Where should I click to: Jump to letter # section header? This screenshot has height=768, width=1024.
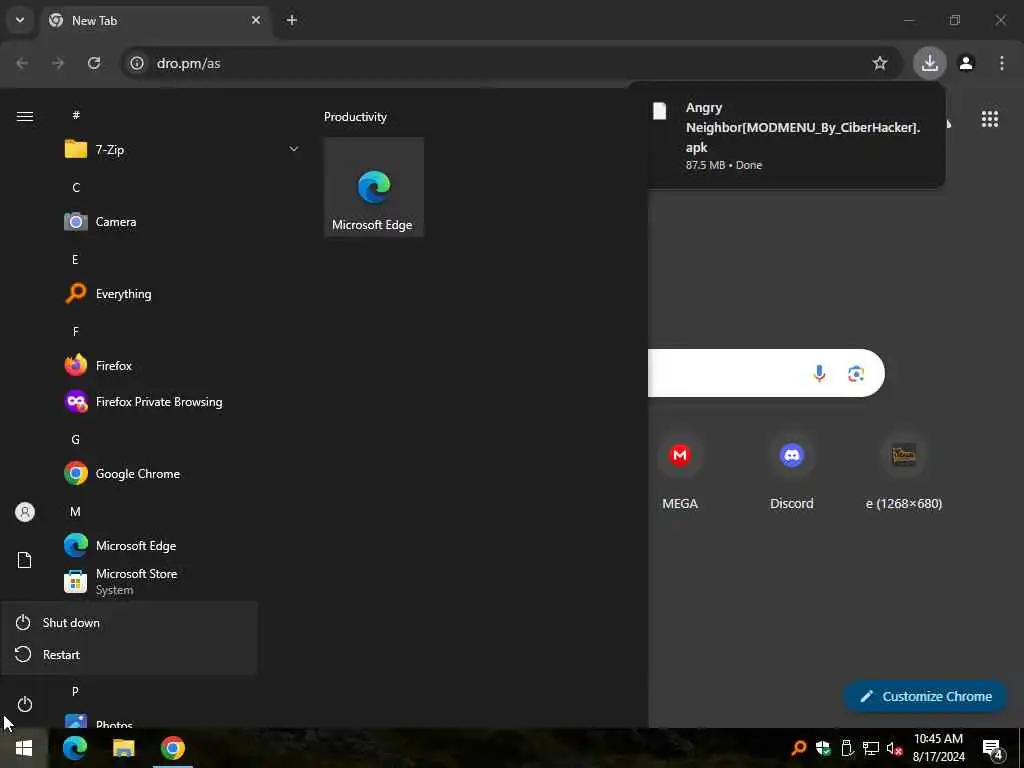[x=76, y=115]
